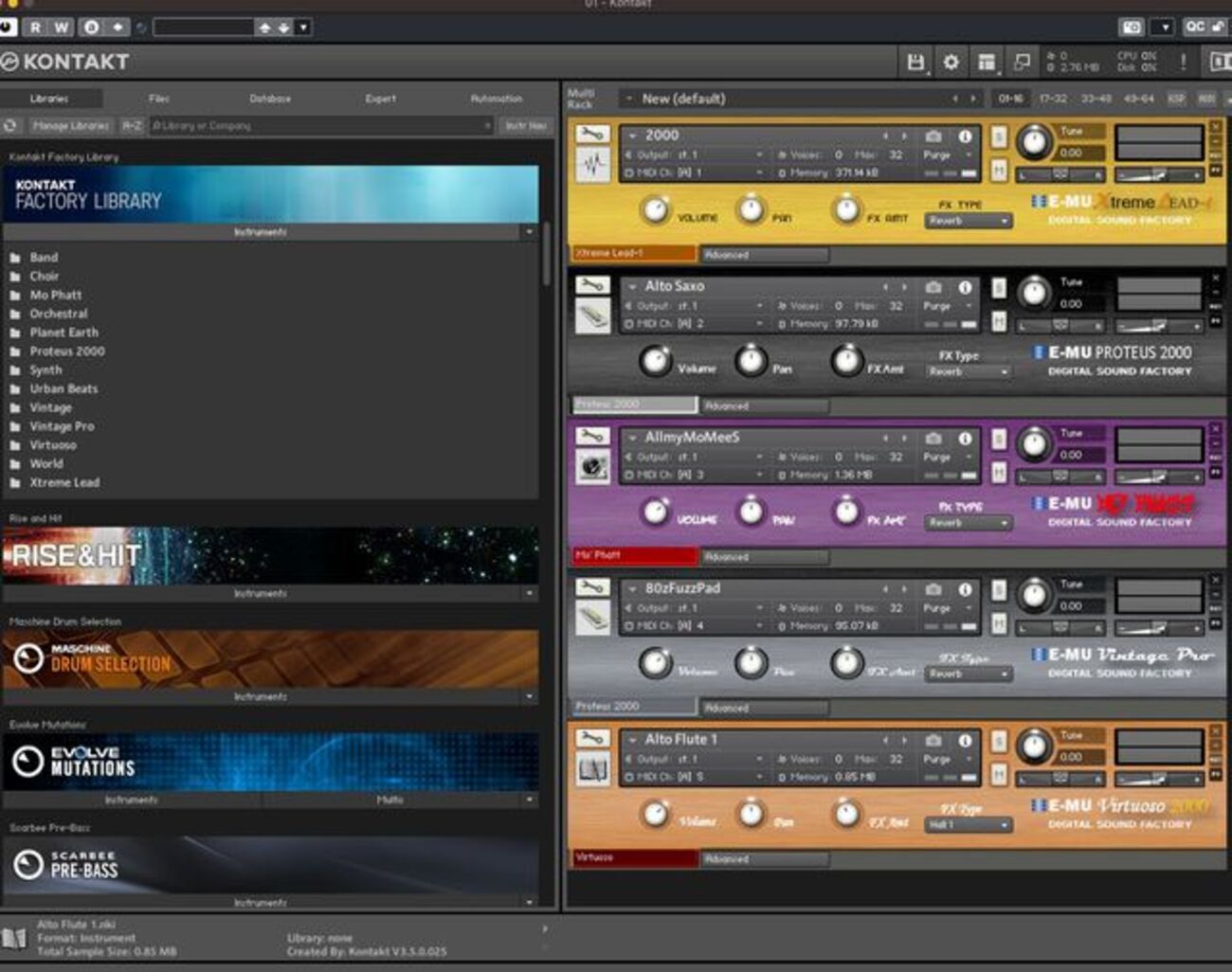
Task: Click the camera snapshot icon of AllmyMoMeeS
Action: pyautogui.click(x=933, y=438)
